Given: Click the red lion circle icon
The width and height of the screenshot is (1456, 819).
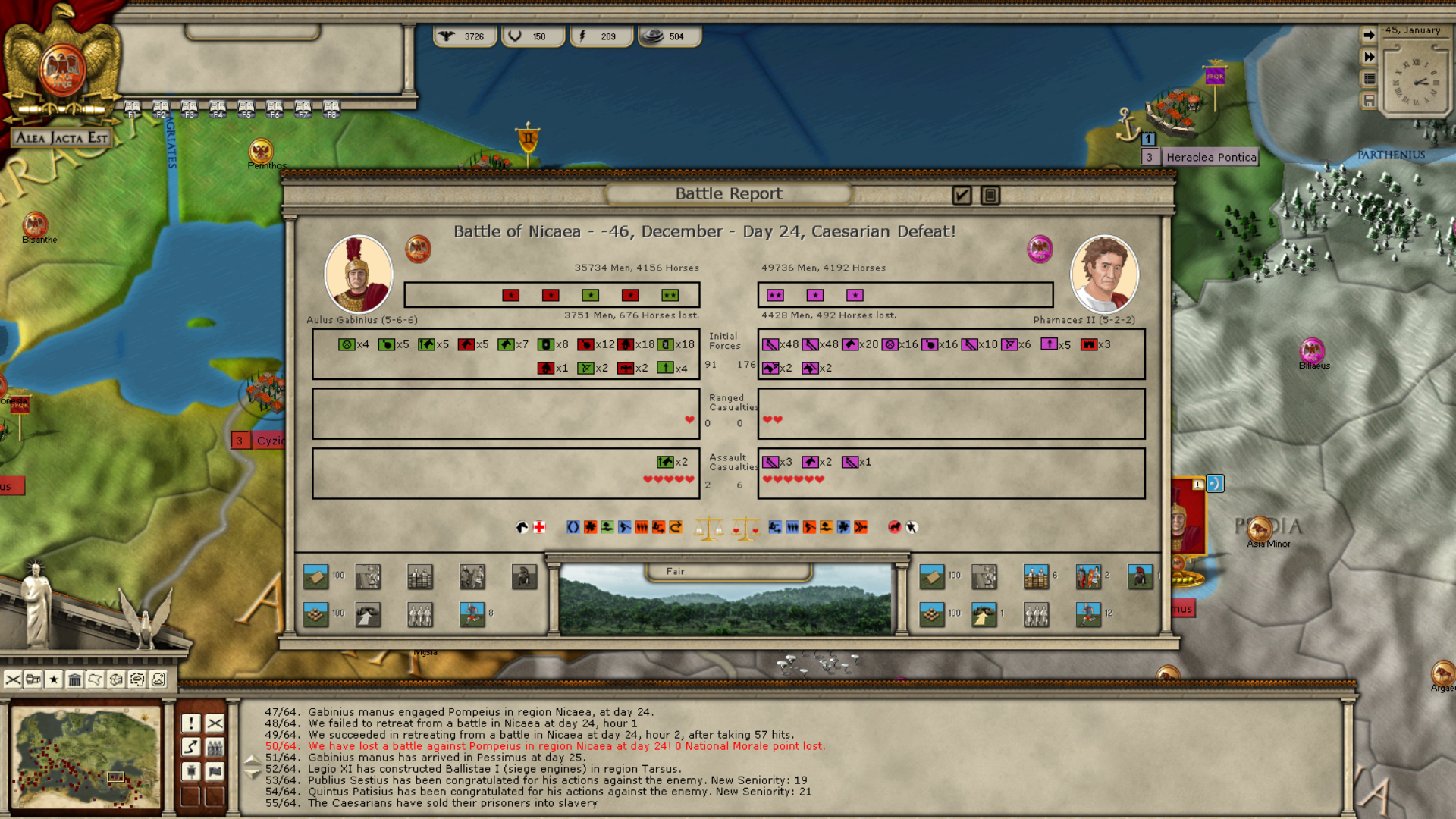Looking at the screenshot, I should click(895, 527).
